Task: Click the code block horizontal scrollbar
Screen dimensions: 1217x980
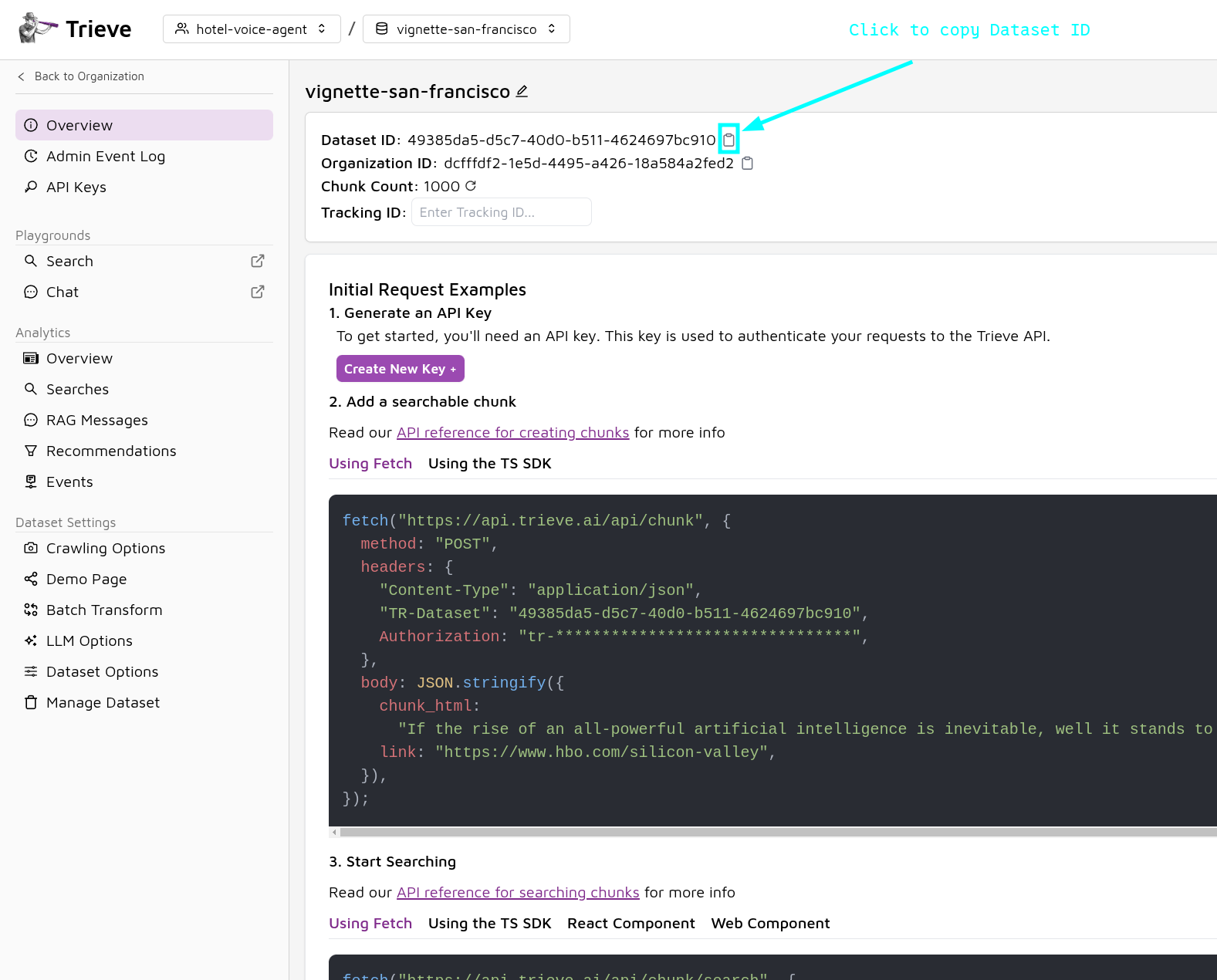Action: (778, 832)
